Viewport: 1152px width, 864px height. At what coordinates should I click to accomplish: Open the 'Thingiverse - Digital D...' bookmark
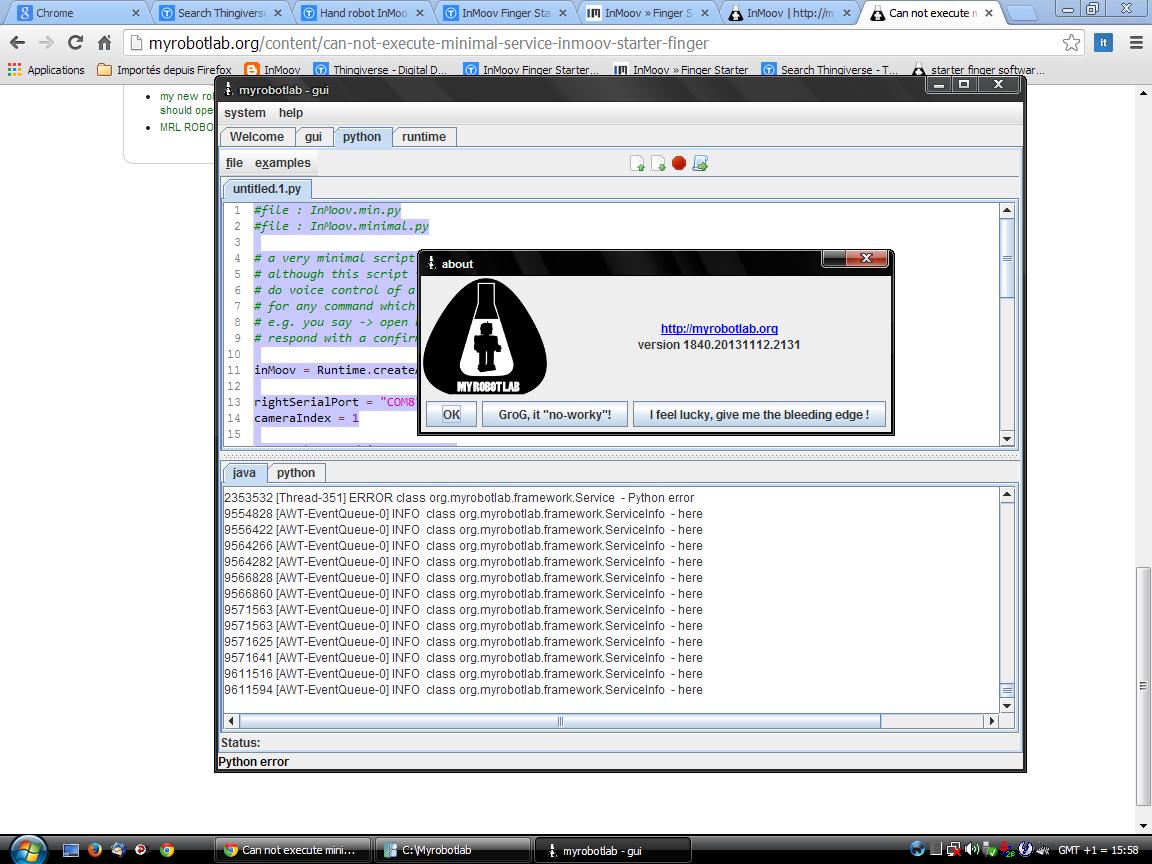[x=381, y=70]
